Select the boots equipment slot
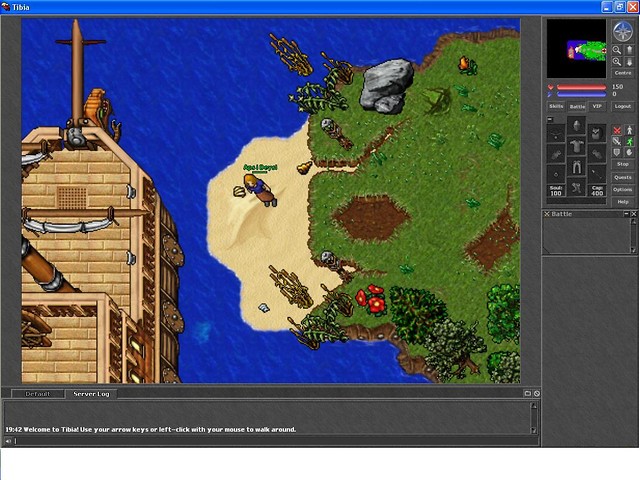Image resolution: width=640 pixels, height=480 pixels. click(576, 187)
